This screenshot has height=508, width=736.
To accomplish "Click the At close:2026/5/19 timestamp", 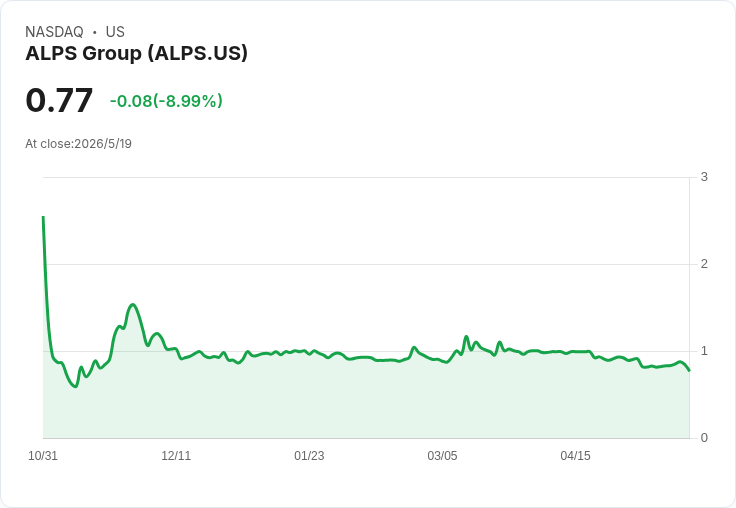I will click(x=78, y=144).
